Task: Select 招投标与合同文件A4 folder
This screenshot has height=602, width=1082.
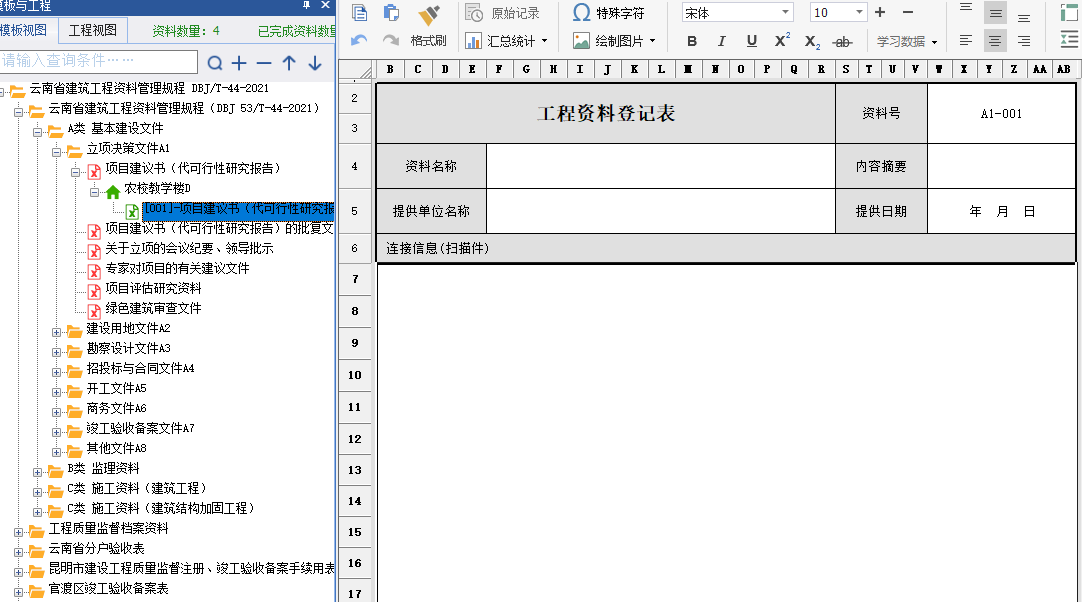Action: point(140,369)
